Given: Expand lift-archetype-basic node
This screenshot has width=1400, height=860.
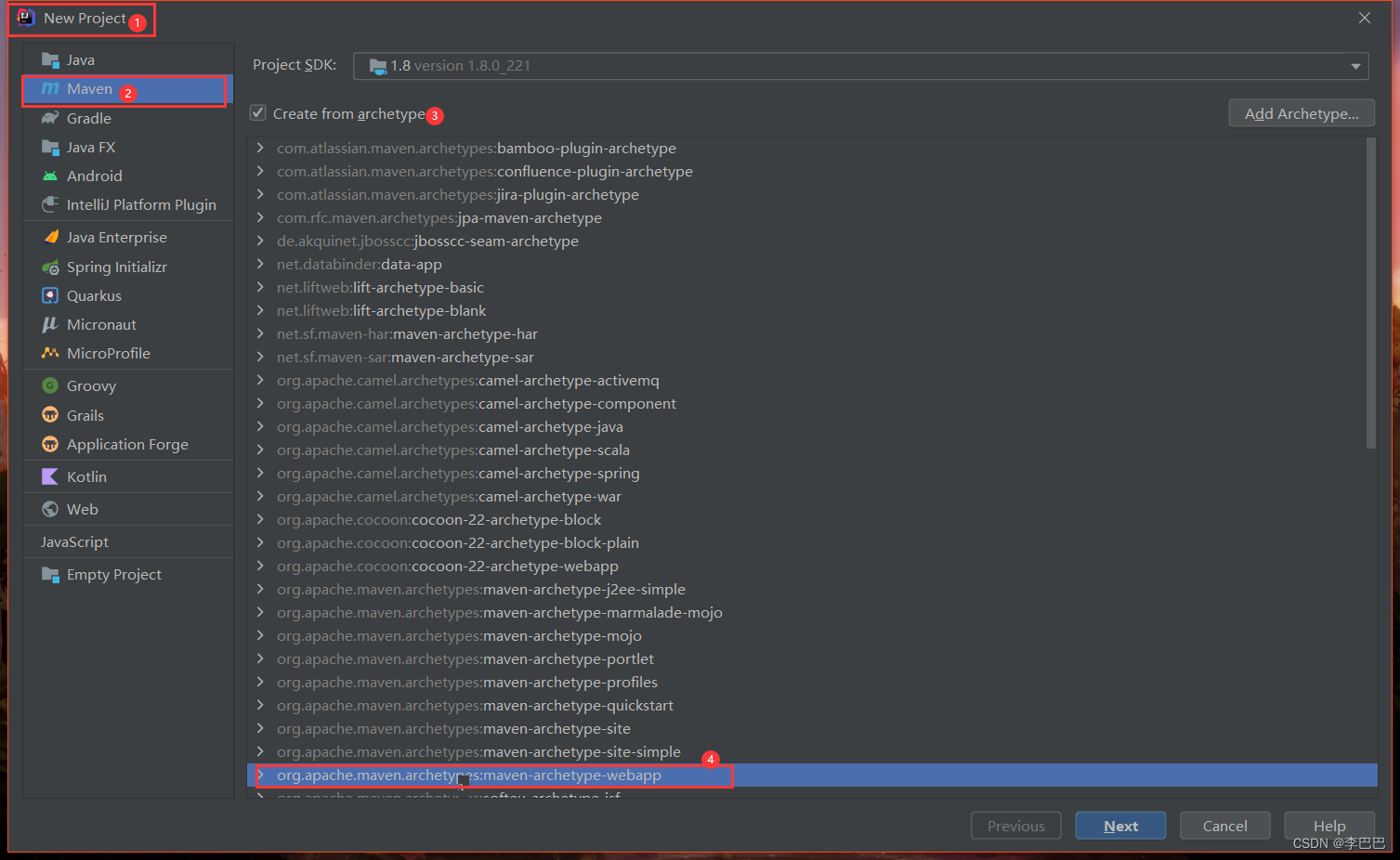Looking at the screenshot, I should (x=260, y=287).
